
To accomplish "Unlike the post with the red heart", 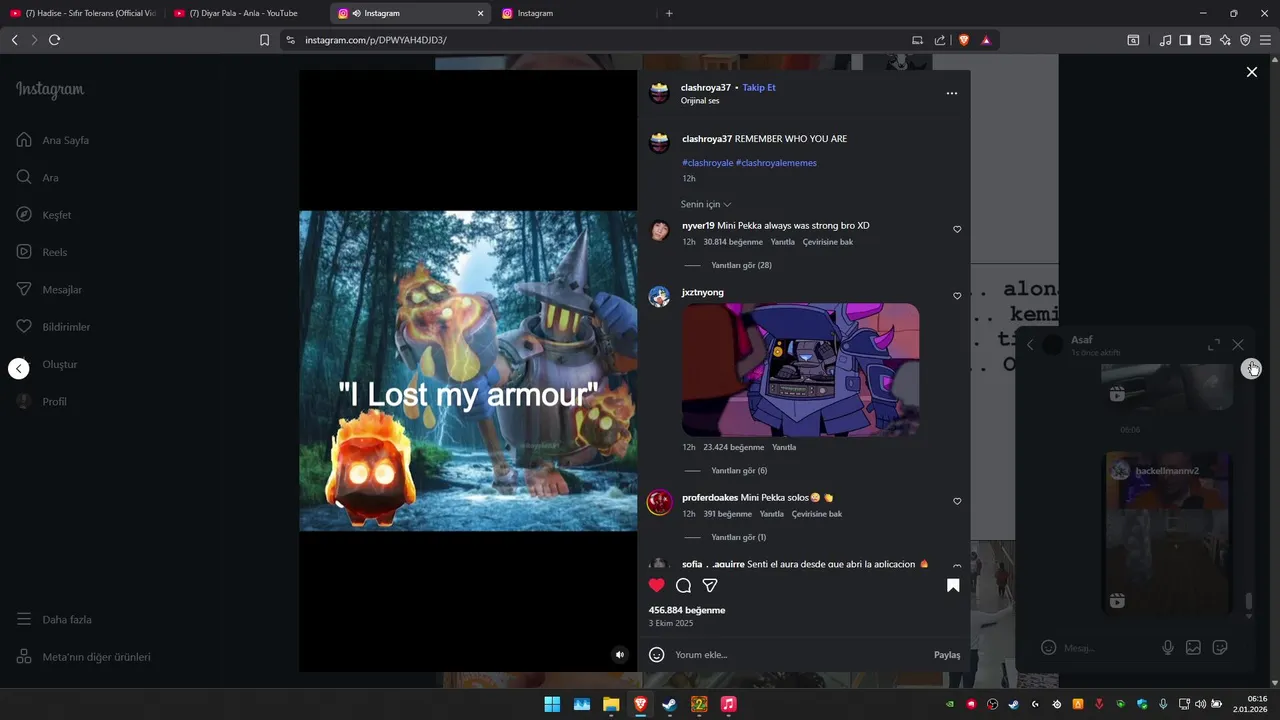I will click(x=656, y=585).
